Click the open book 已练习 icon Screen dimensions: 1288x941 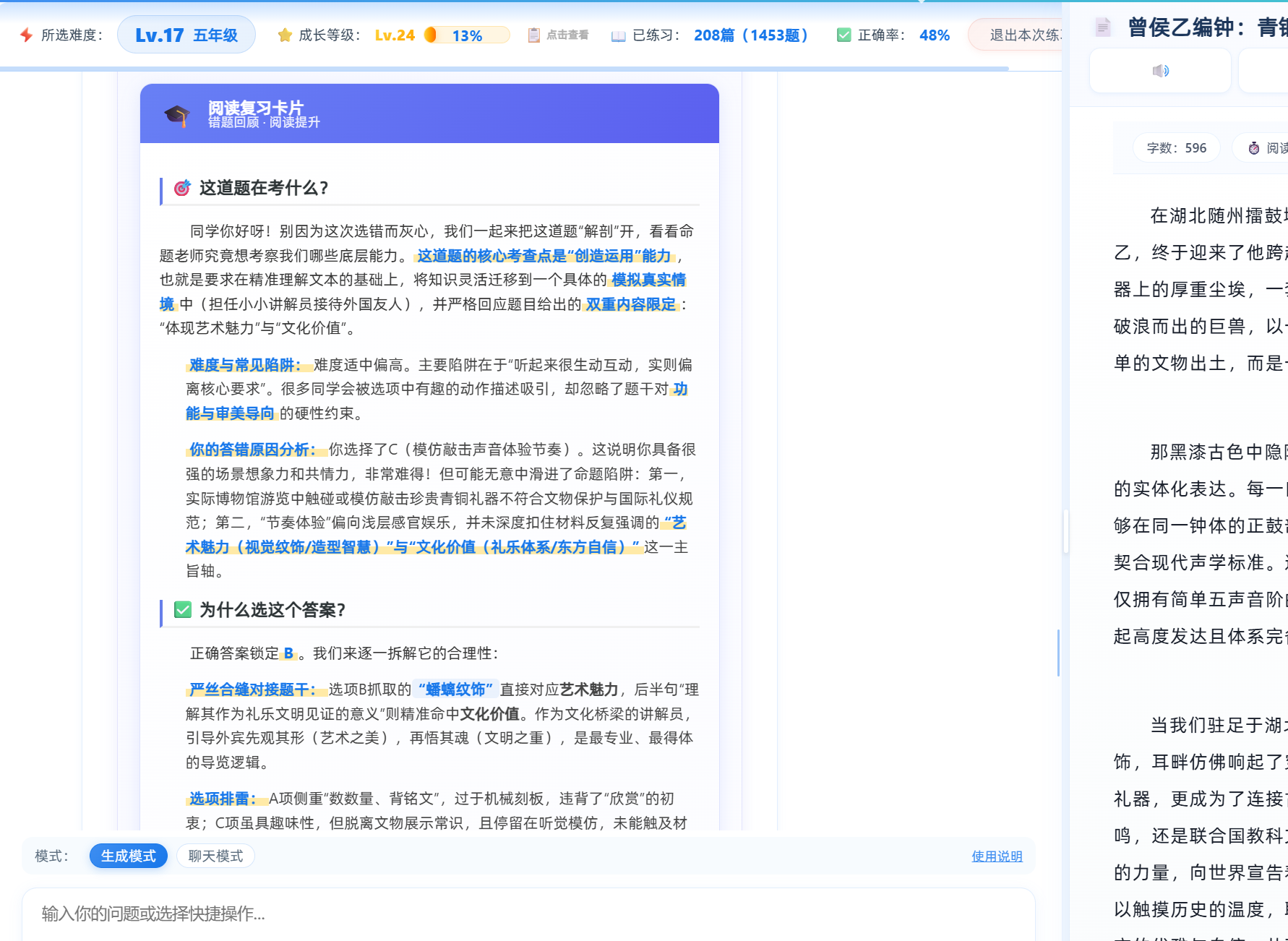(x=618, y=35)
